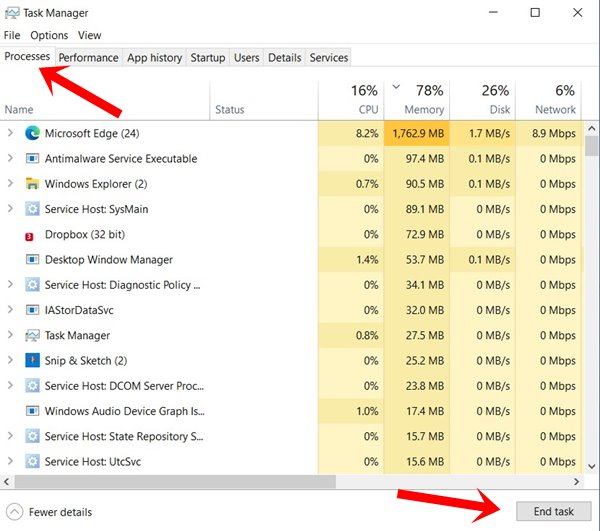Select Windows Audio Device Graph row name
Screen dimensions: 600x531
click(x=125, y=411)
